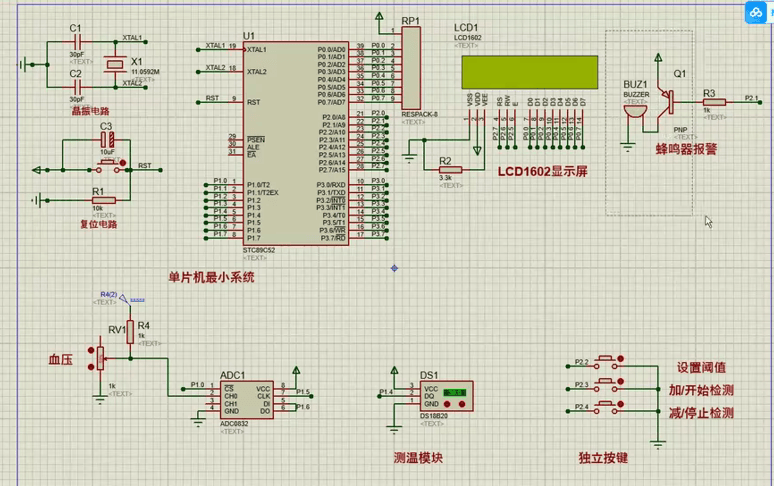The width and height of the screenshot is (774, 486).
Task: Click RV1 potentiometer lower red adjust dot
Action: pyautogui.click(x=91, y=367)
